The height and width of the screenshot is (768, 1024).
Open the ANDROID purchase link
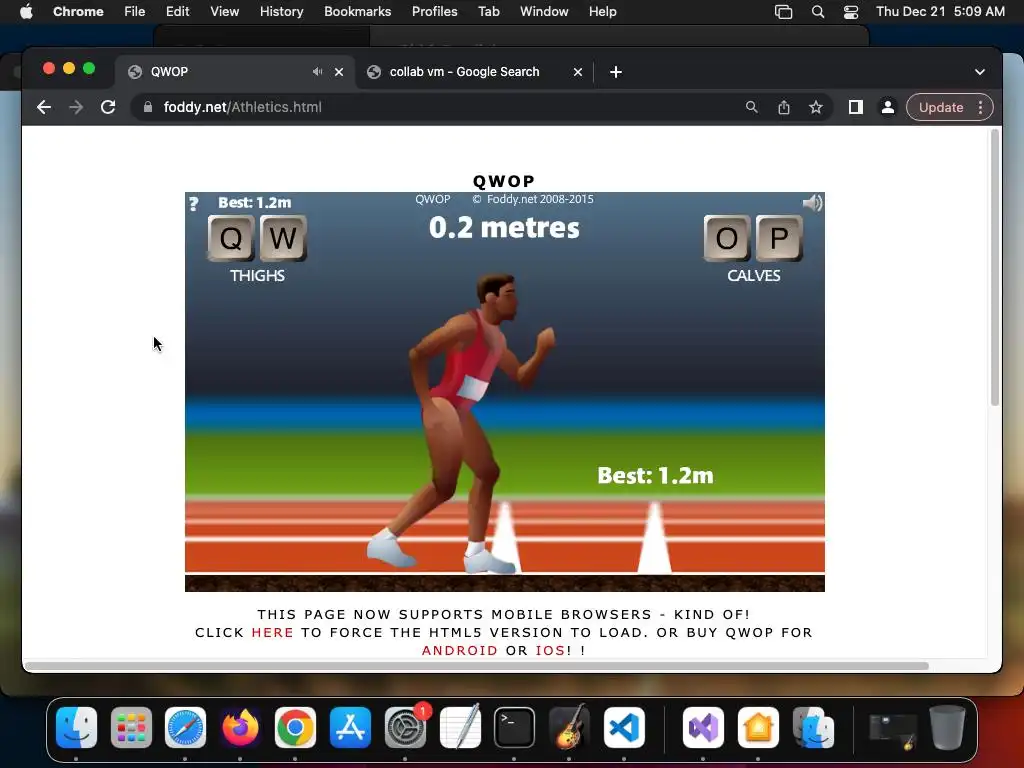(460, 650)
